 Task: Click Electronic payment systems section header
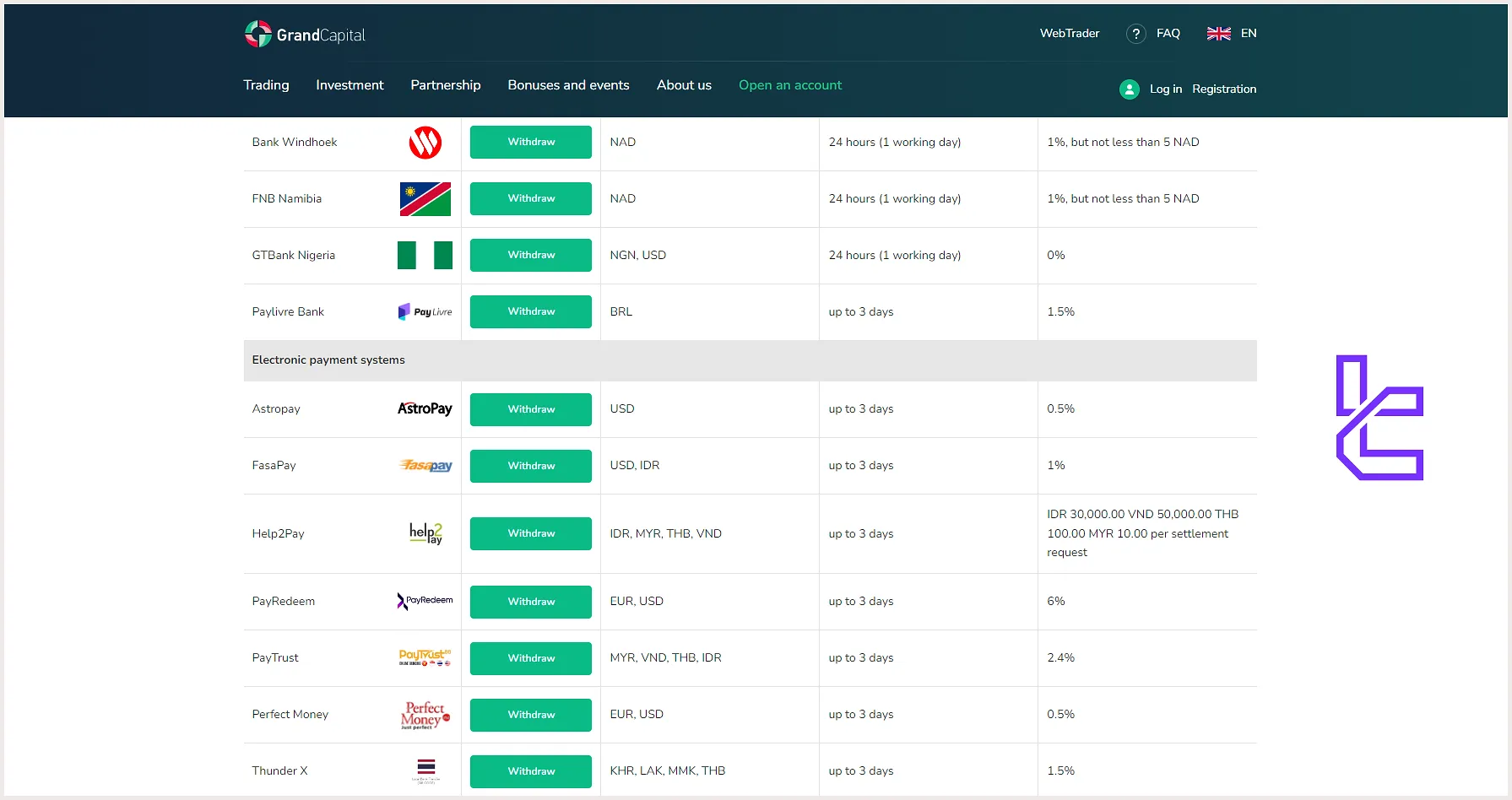point(750,360)
